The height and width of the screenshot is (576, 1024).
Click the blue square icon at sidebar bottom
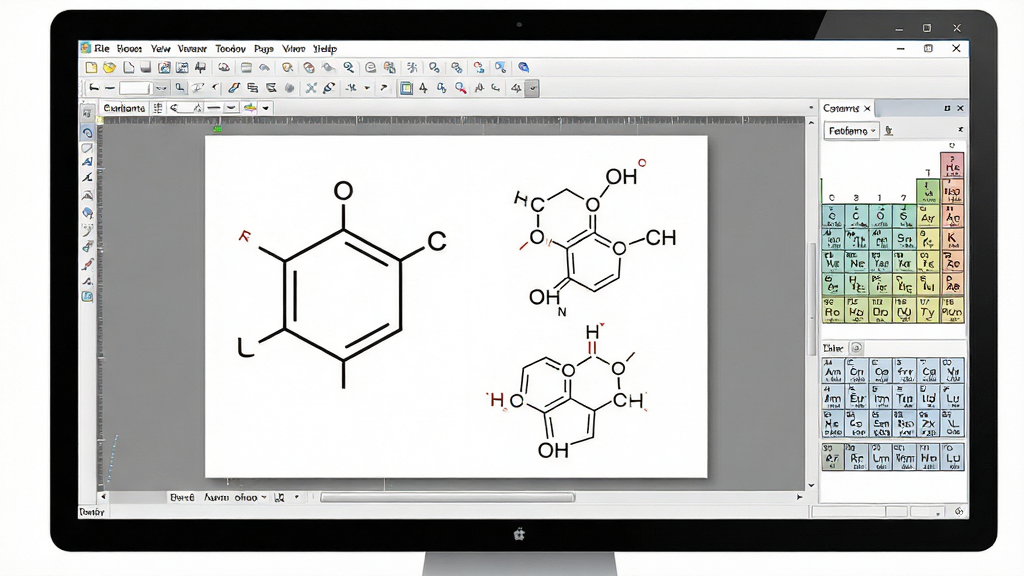pyautogui.click(x=88, y=296)
